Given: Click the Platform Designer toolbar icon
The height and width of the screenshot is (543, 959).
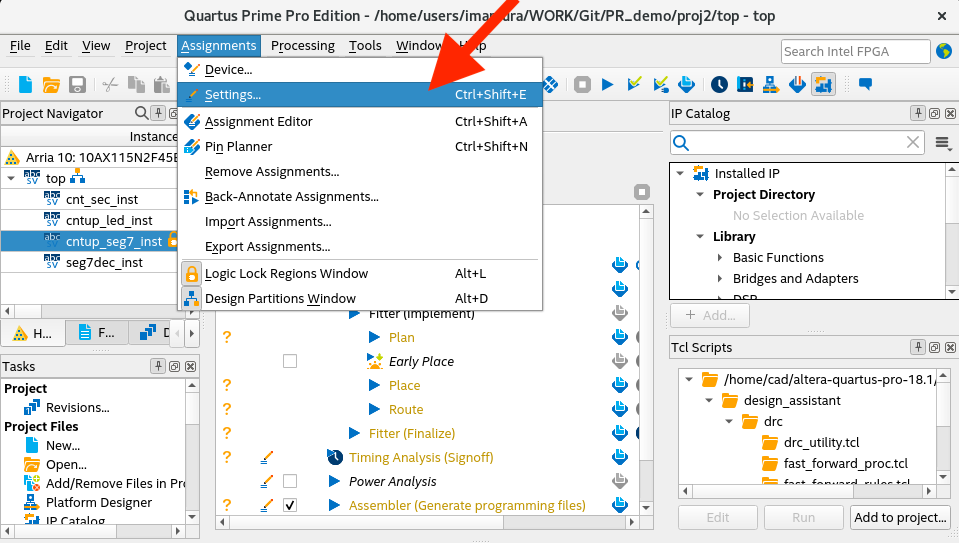Looking at the screenshot, I should [x=771, y=84].
